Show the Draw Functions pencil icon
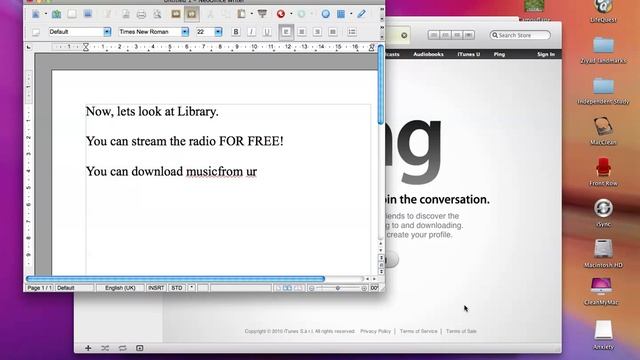 362,14
